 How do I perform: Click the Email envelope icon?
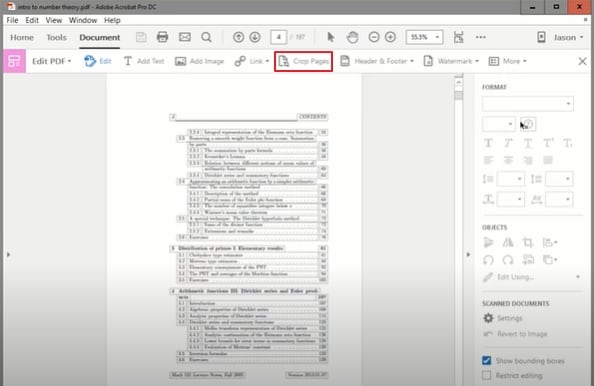[184, 37]
